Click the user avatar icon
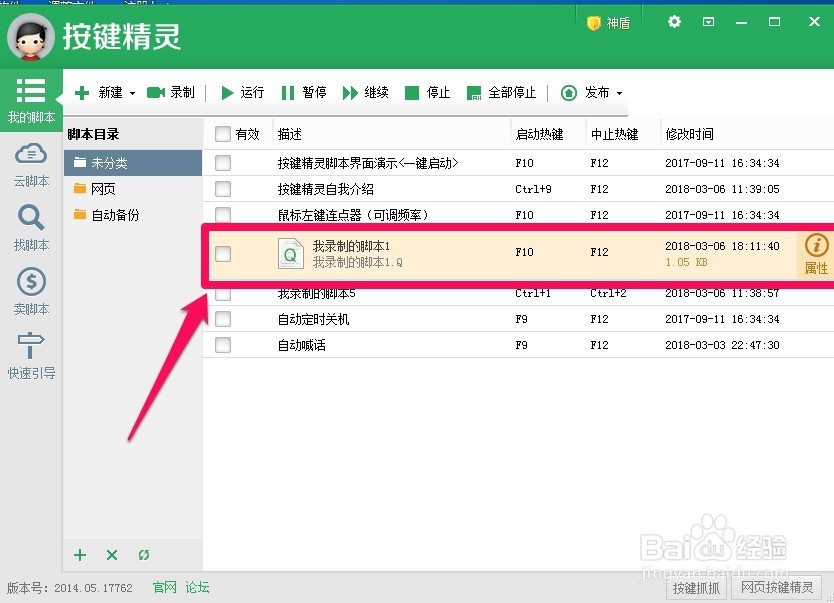The width and height of the screenshot is (834, 603). click(31, 38)
